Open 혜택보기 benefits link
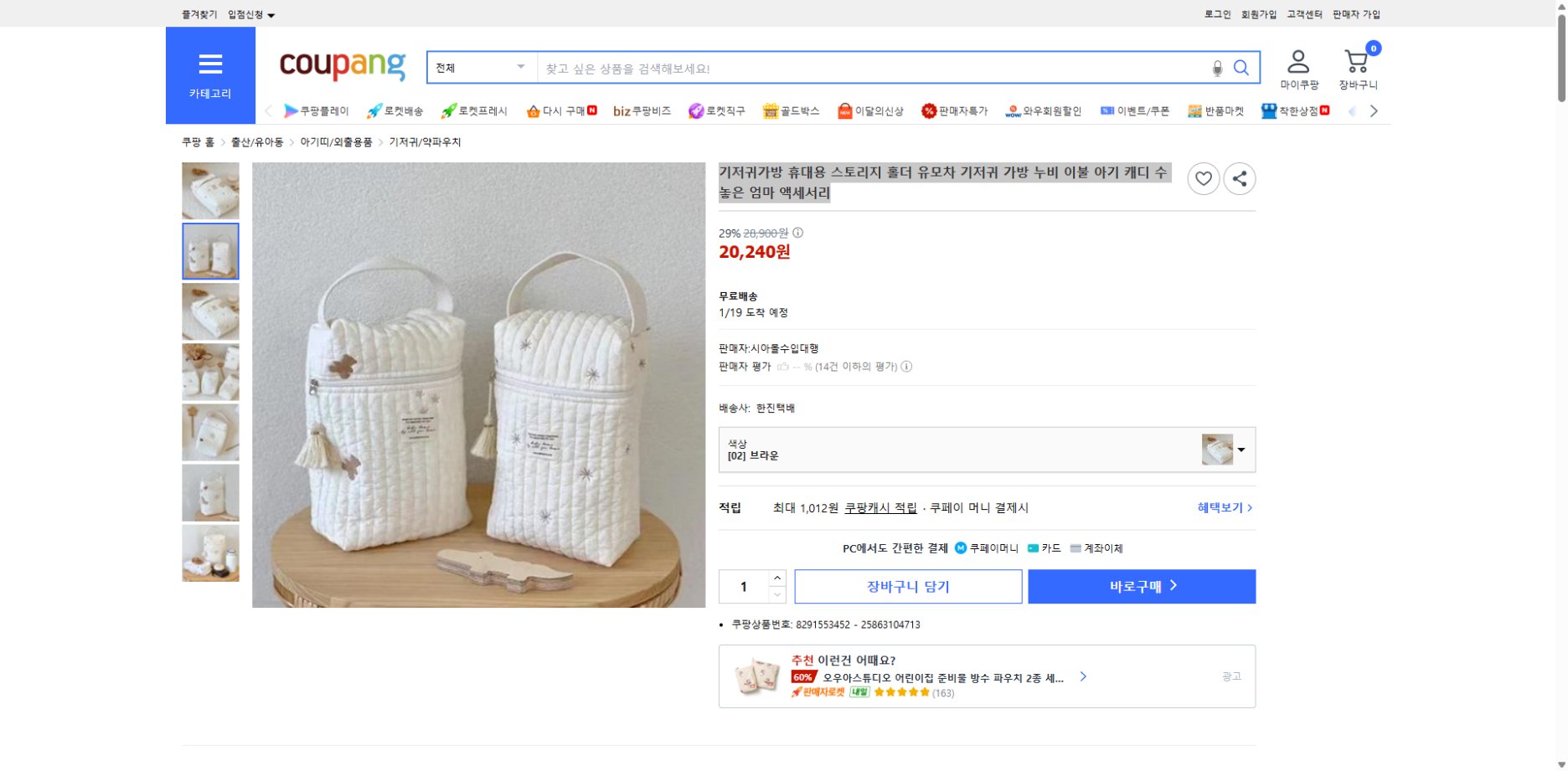Image resolution: width=1568 pixels, height=771 pixels. click(x=1220, y=507)
